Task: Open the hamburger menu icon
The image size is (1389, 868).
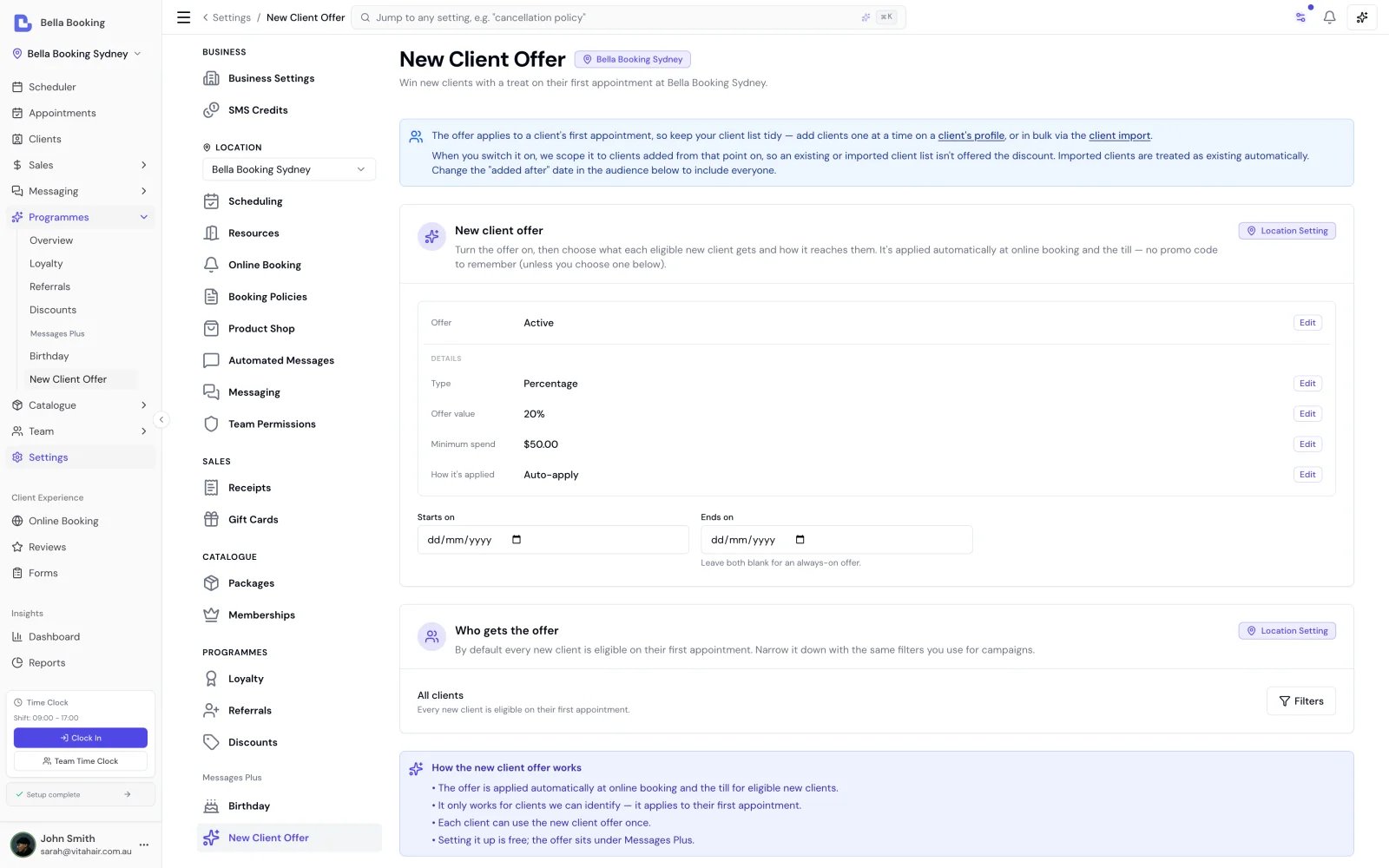Action: pyautogui.click(x=184, y=17)
